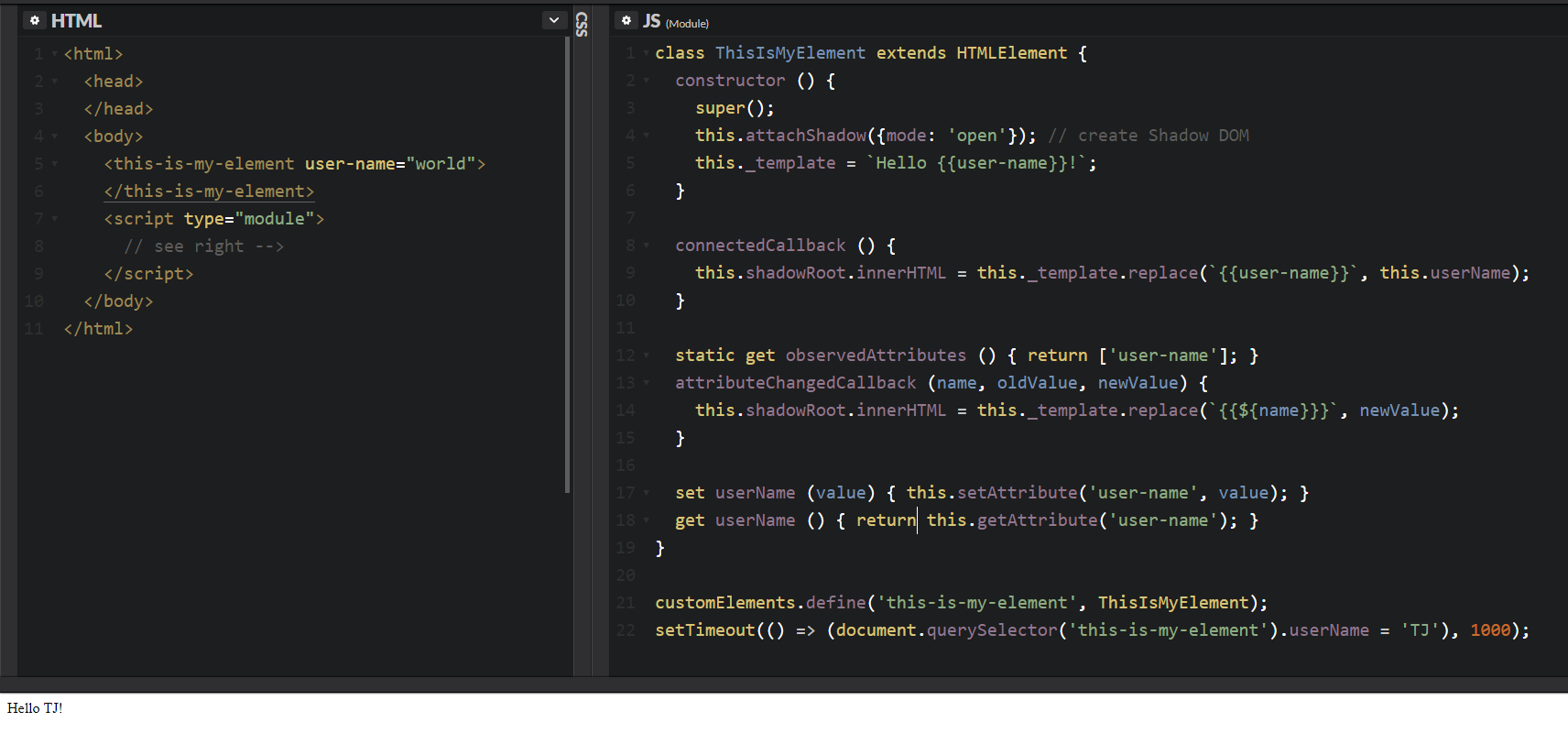Click 'user-name="world"' attribute in HTML
This screenshot has height=733, width=1568.
coord(390,164)
